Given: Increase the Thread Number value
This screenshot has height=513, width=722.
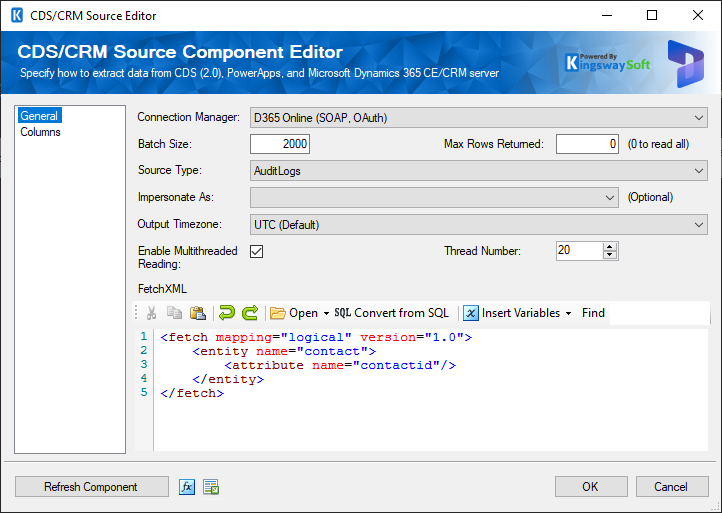Looking at the screenshot, I should pyautogui.click(x=610, y=247).
